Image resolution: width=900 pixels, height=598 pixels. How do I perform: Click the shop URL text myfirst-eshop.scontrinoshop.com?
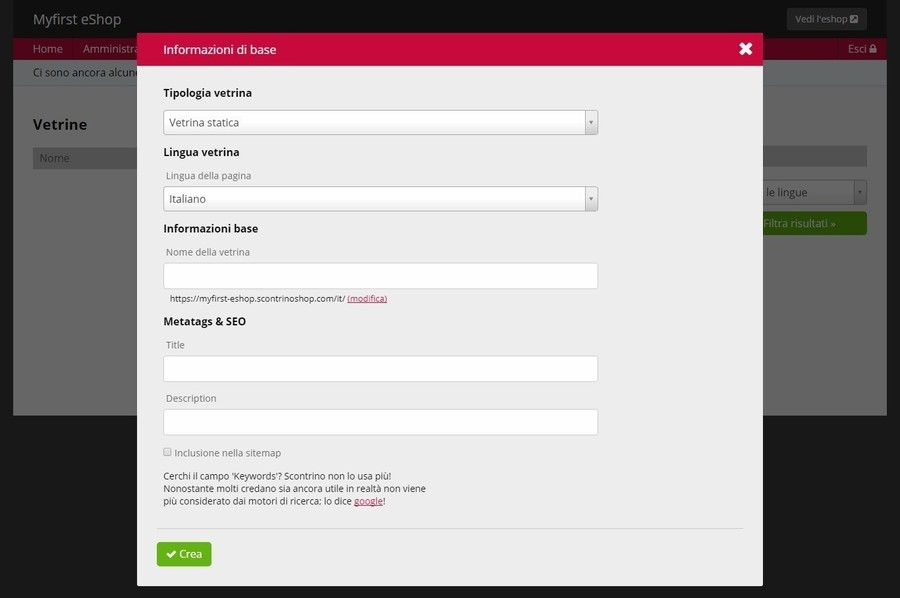257,298
